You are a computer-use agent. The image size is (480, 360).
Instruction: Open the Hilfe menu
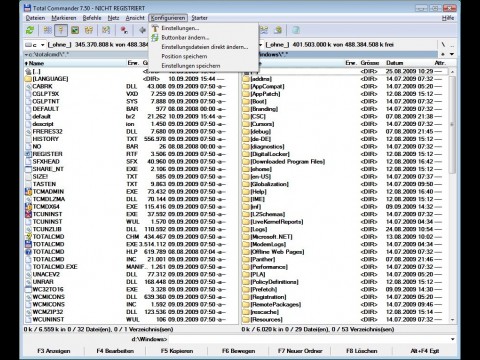coord(448,18)
